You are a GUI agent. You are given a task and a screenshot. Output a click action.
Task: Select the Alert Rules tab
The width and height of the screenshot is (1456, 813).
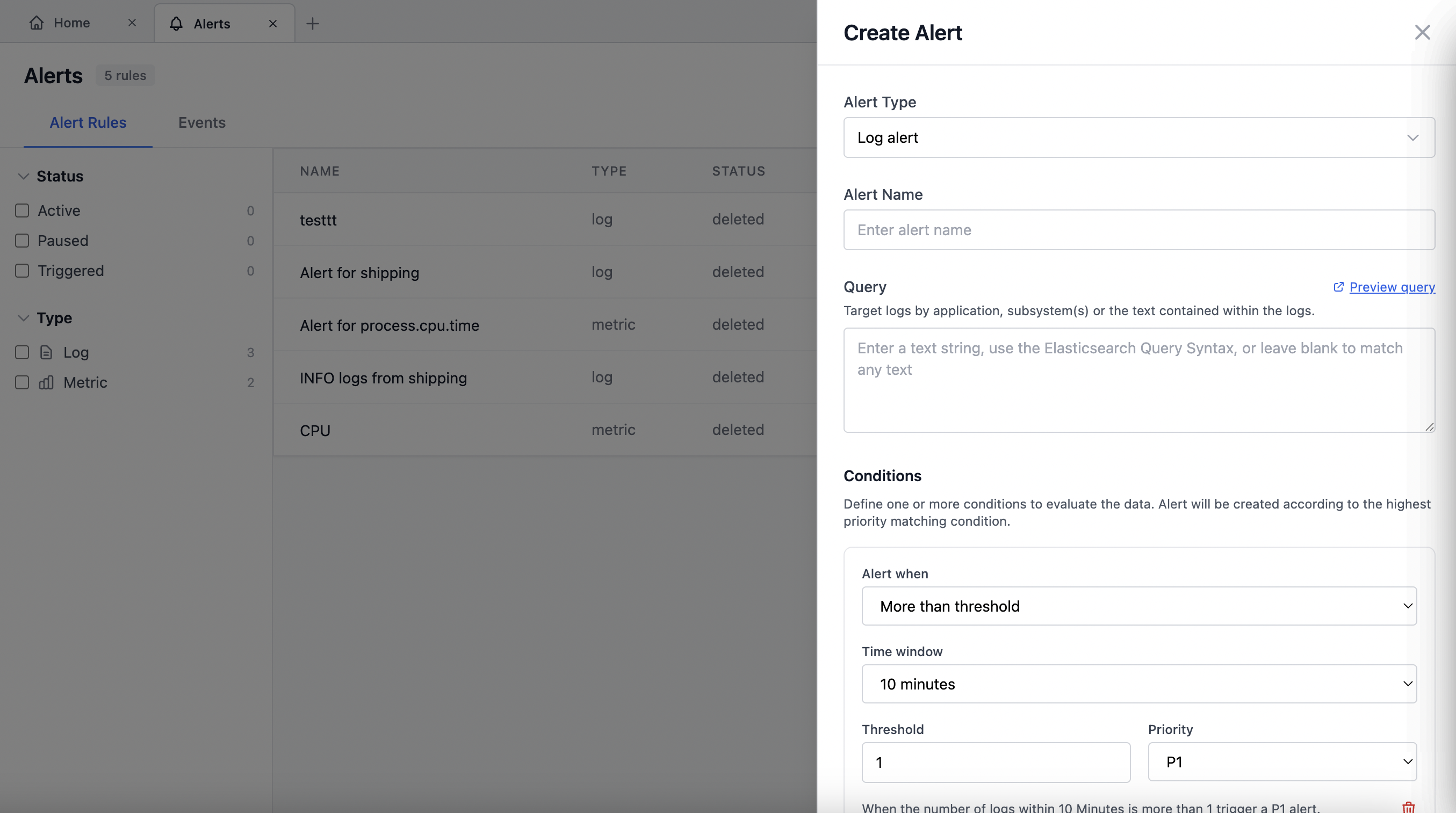point(88,122)
